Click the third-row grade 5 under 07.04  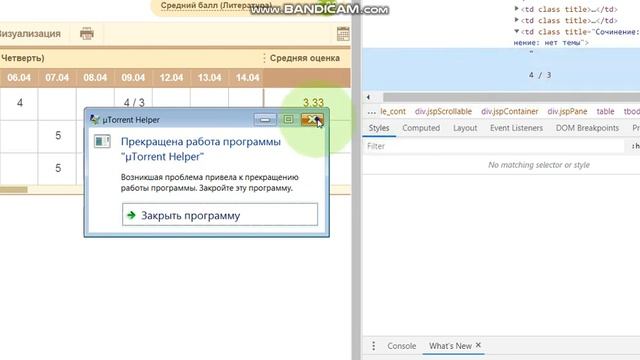(58, 168)
